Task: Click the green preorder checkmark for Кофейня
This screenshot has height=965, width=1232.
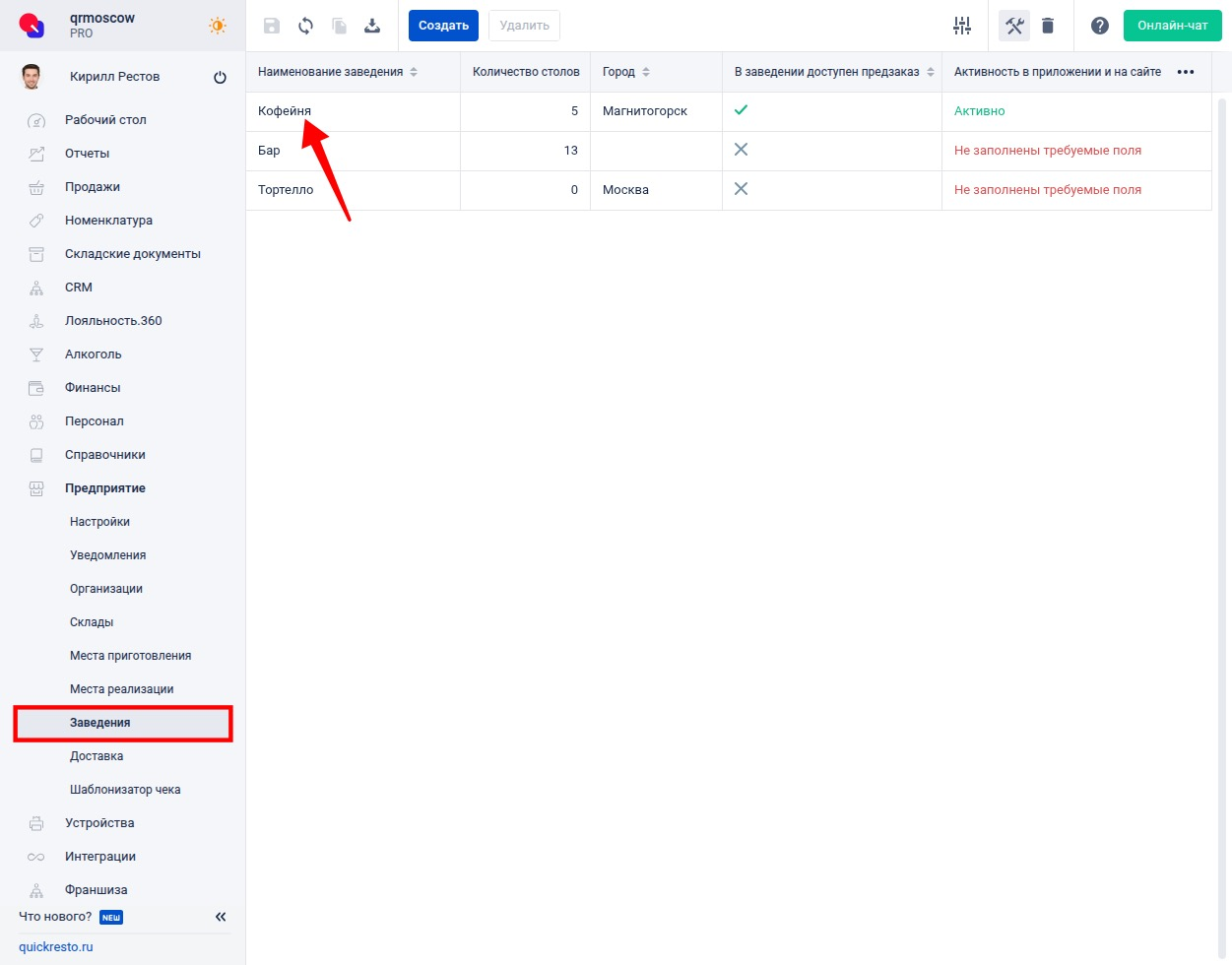Action: coord(741,110)
